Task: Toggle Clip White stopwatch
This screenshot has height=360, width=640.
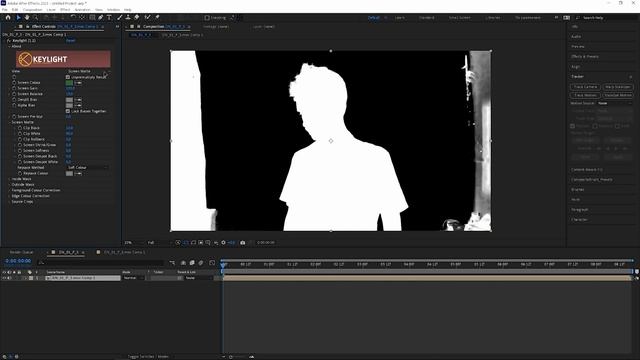Action: coord(20,133)
